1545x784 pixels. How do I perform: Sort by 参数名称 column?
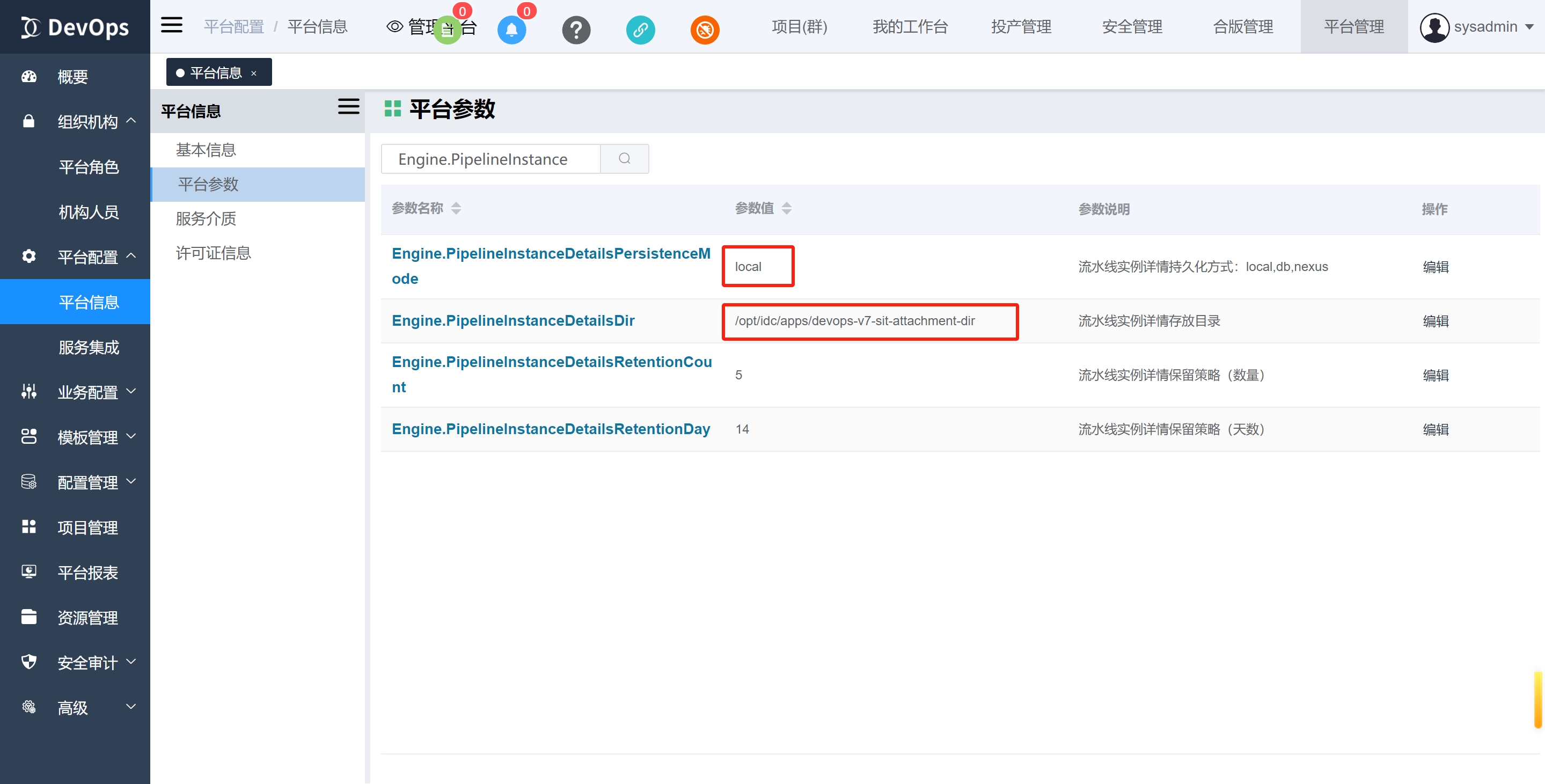456,208
